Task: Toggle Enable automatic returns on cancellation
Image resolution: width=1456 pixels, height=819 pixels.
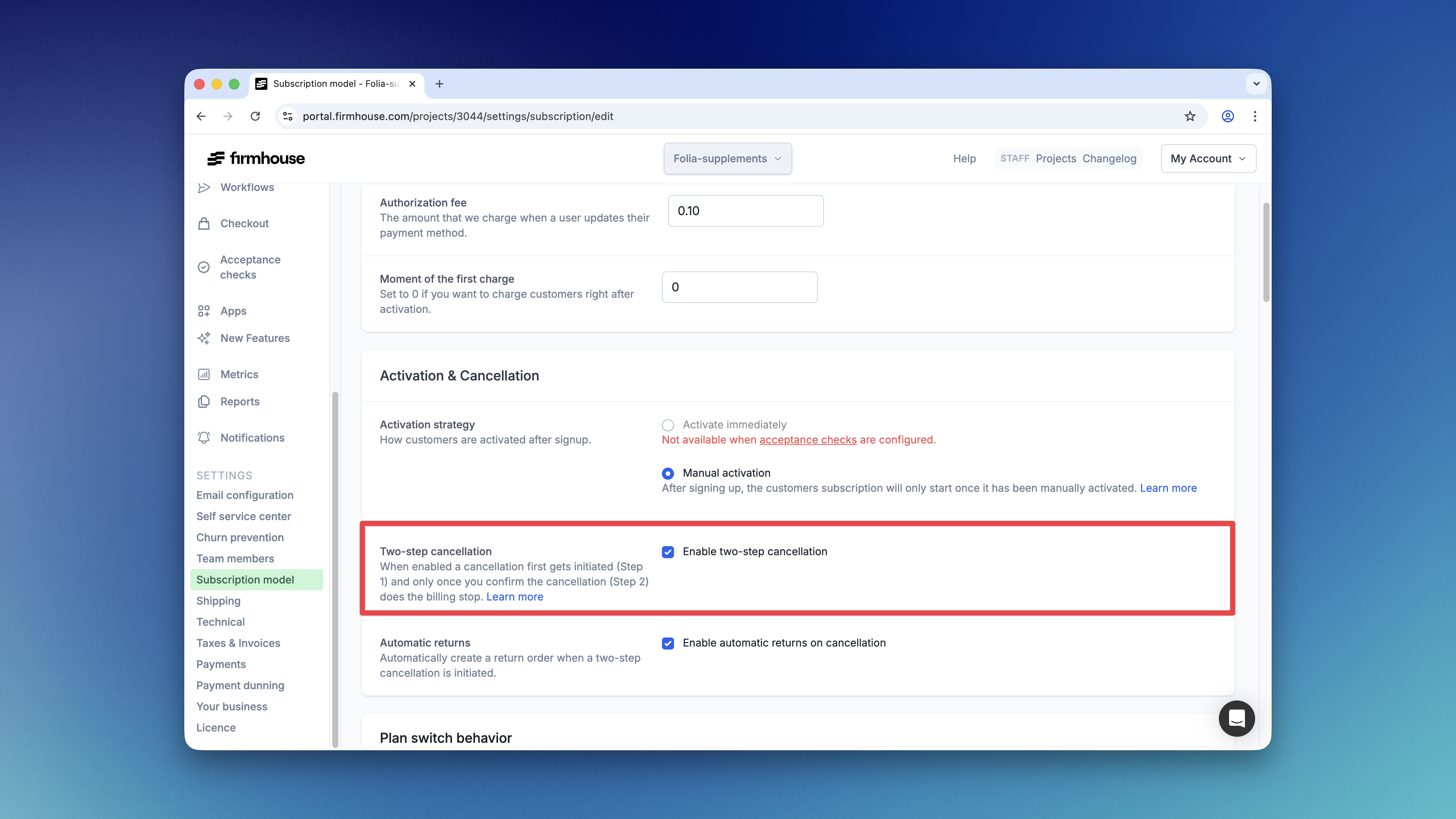Action: click(x=668, y=643)
